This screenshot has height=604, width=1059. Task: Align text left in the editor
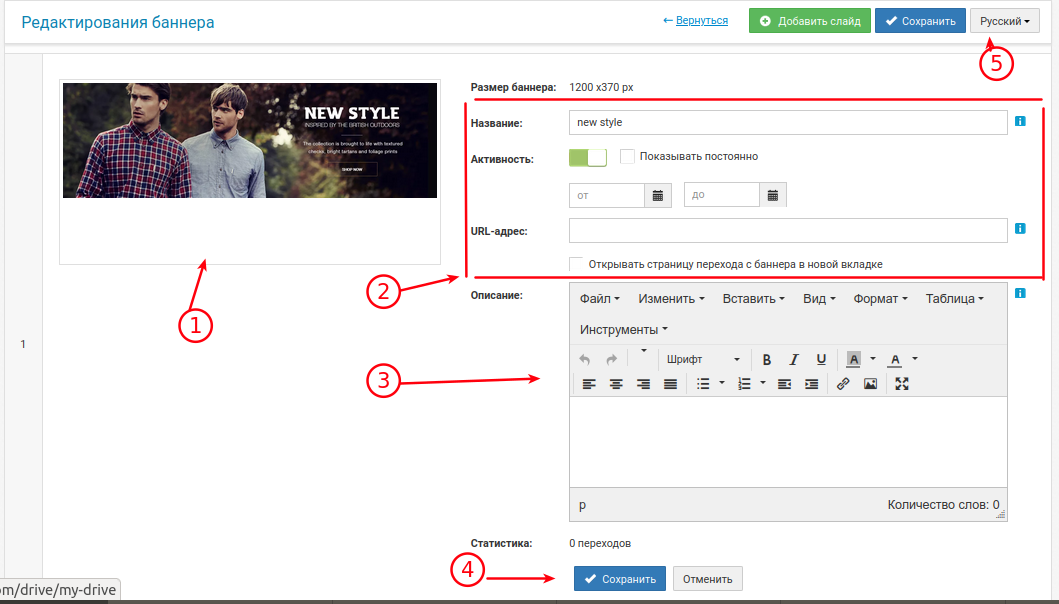click(589, 384)
